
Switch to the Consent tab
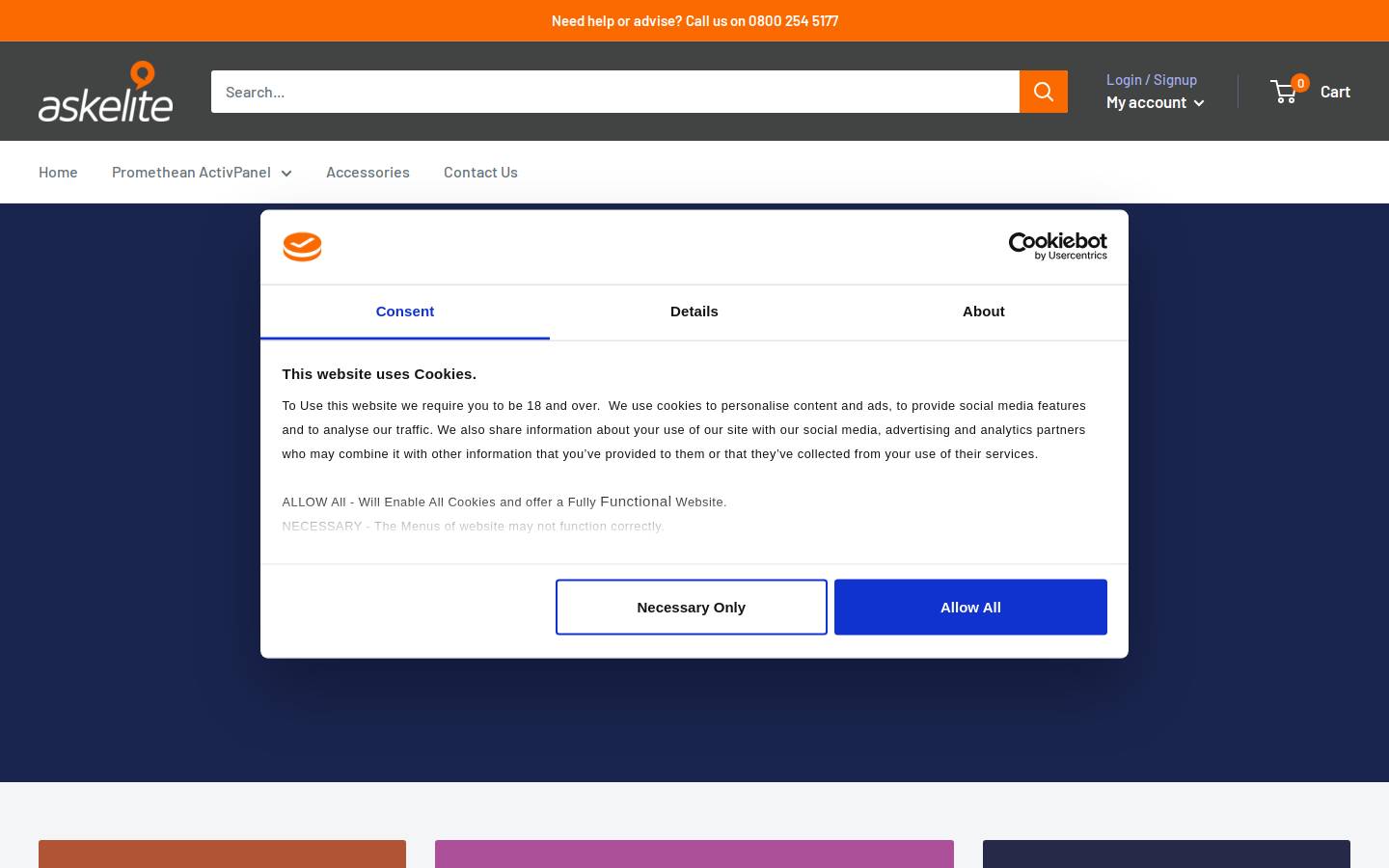pos(405,312)
